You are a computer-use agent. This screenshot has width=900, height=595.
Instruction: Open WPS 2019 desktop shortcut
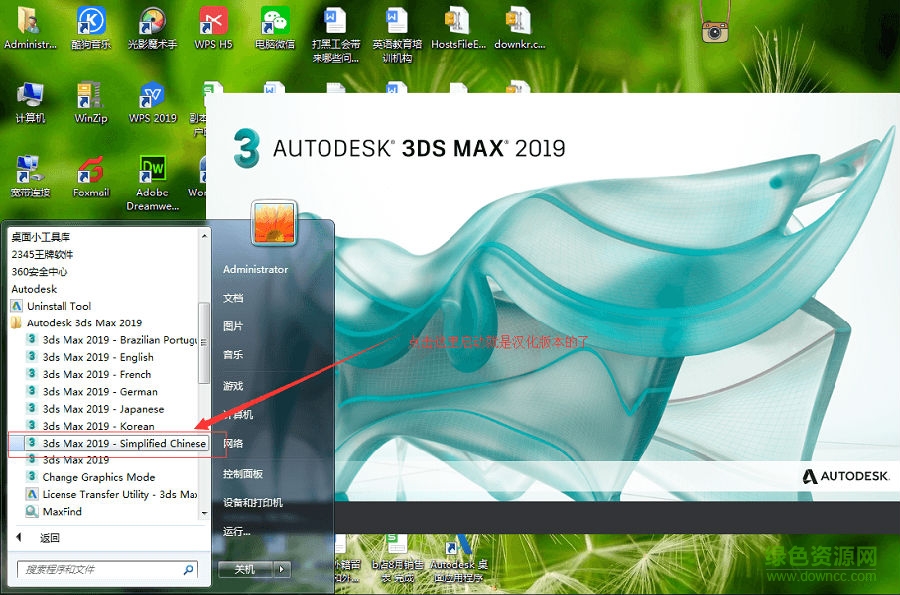pos(152,102)
